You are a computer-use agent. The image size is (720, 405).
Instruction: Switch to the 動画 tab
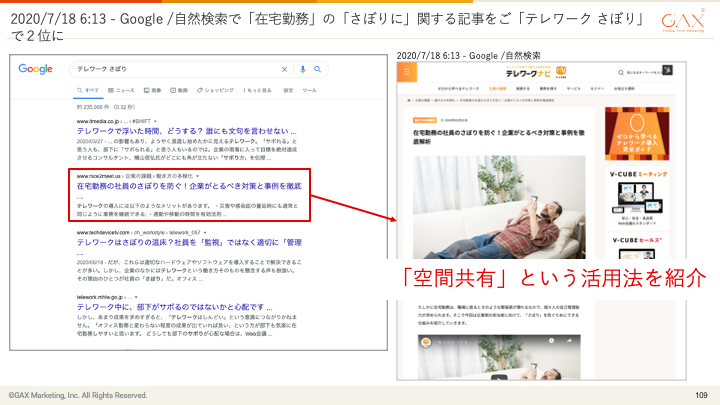[179, 90]
